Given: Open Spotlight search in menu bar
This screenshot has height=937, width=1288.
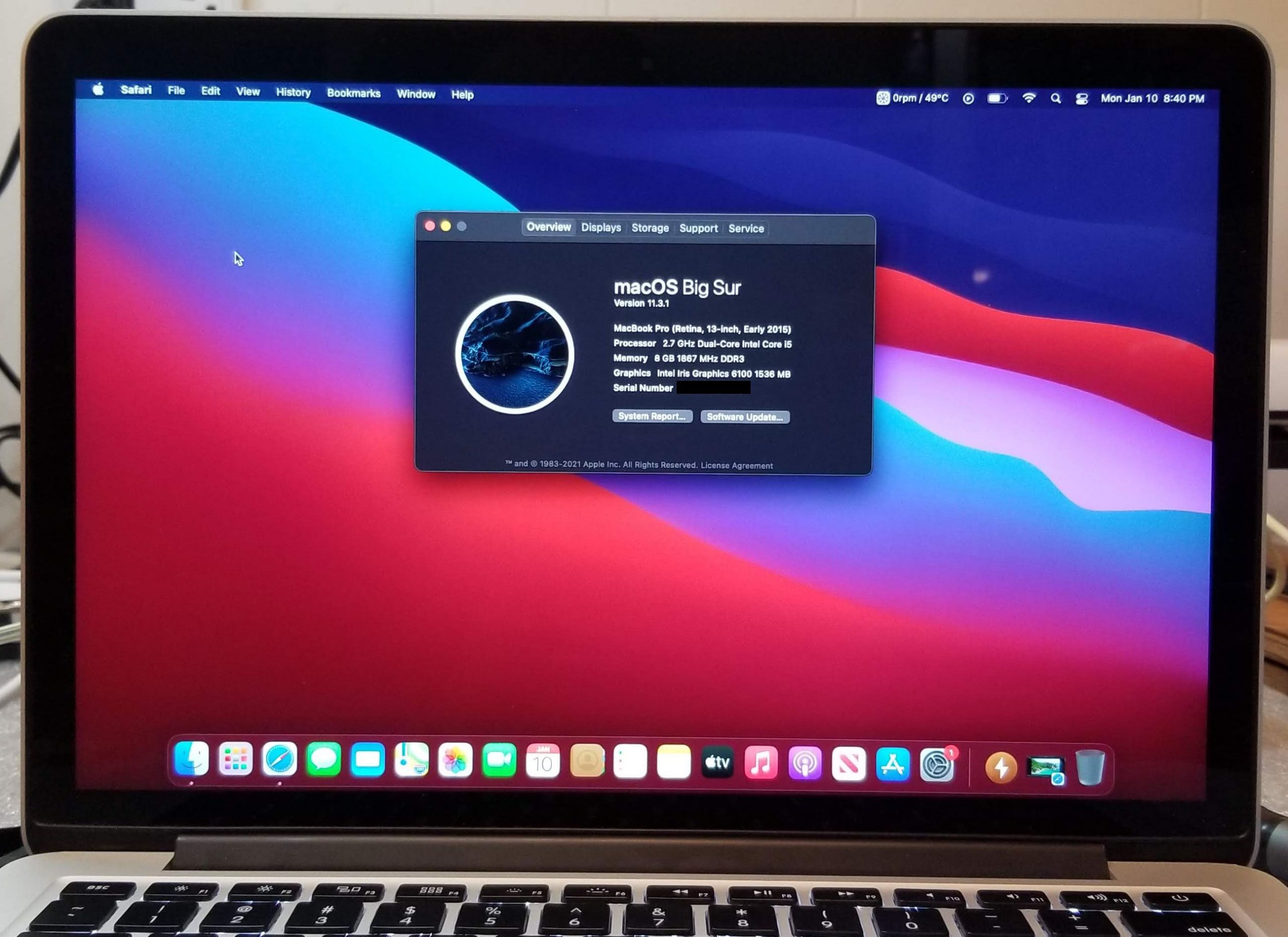Looking at the screenshot, I should click(x=1055, y=99).
